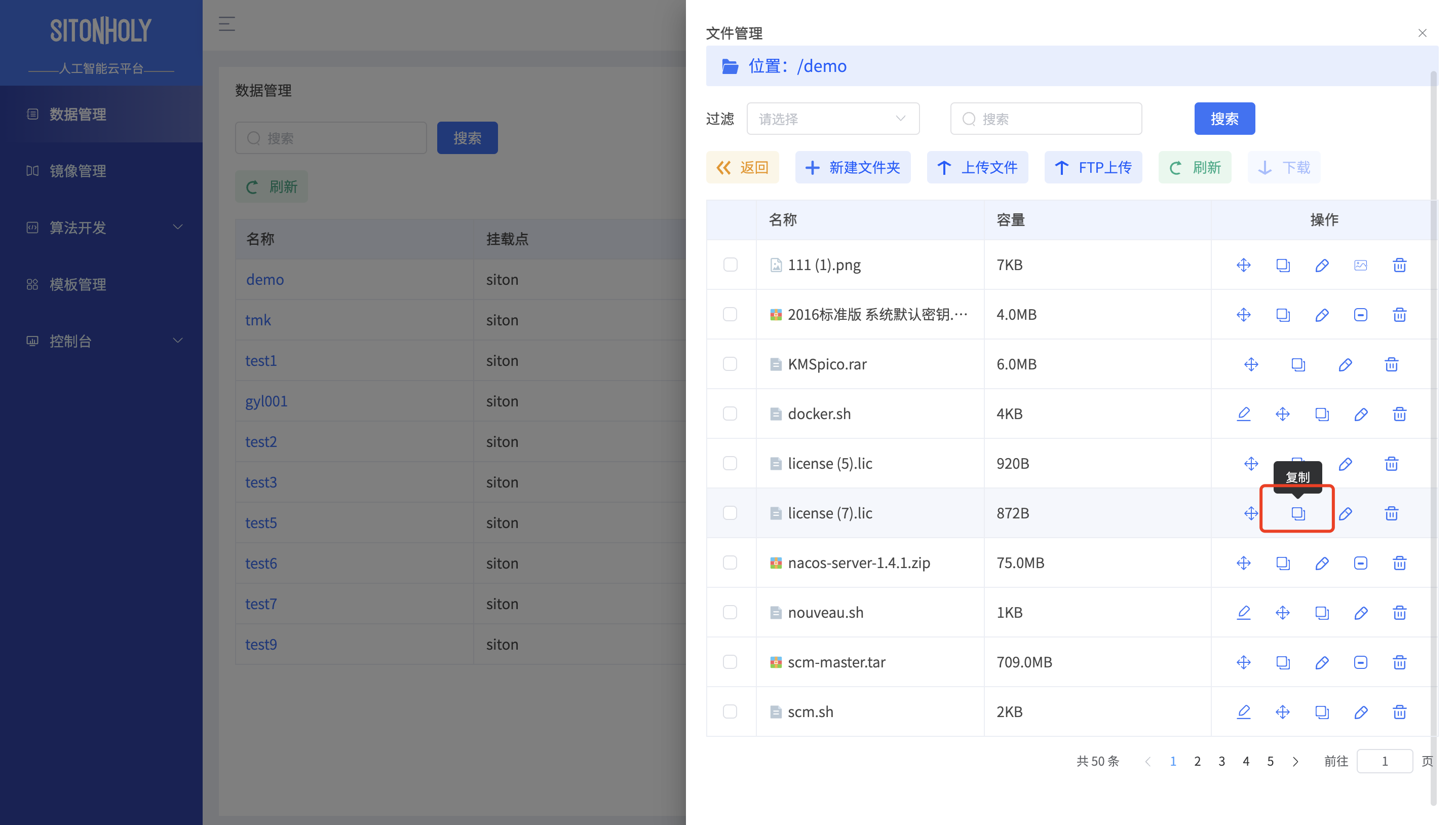Image resolution: width=1456 pixels, height=825 pixels.
Task: Expand the 控制台 sidebar menu
Action: pyautogui.click(x=101, y=341)
